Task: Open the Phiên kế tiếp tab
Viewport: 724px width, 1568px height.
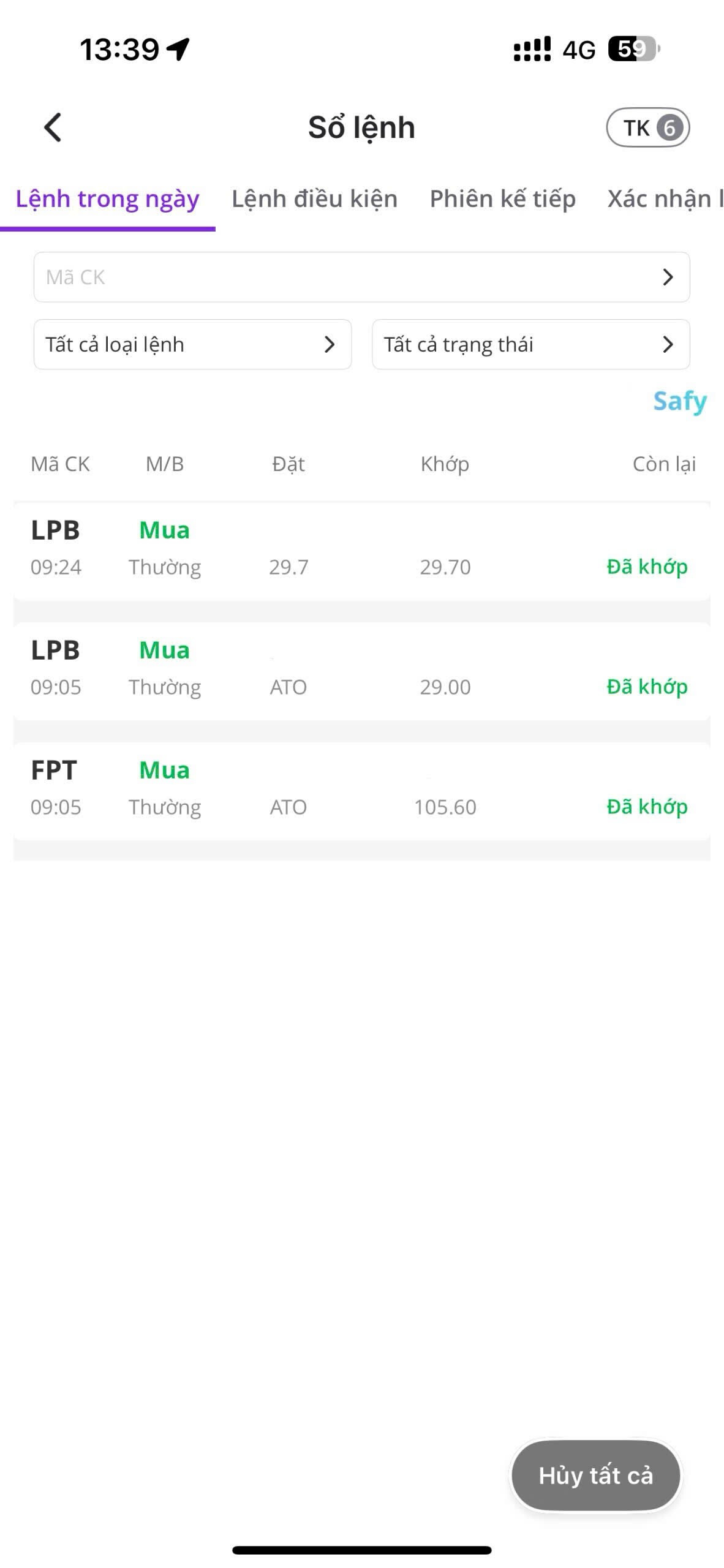Action: pyautogui.click(x=502, y=199)
